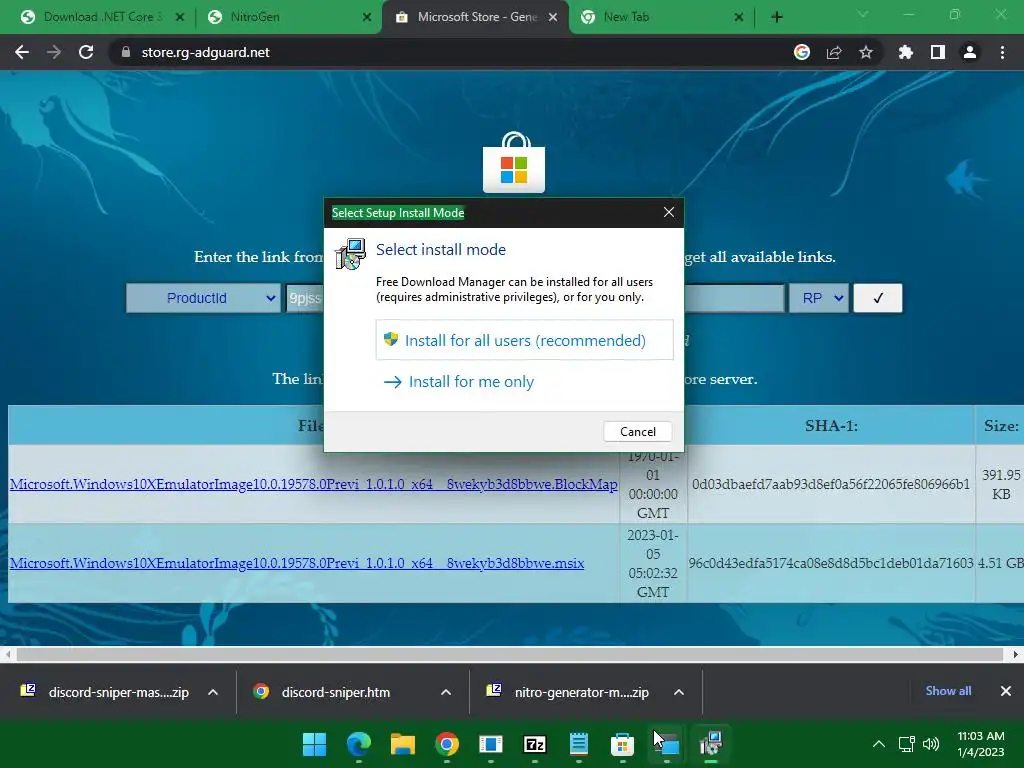Viewport: 1024px width, 768px height.
Task: Launch Microsoft Edge from taskbar
Action: click(359, 744)
